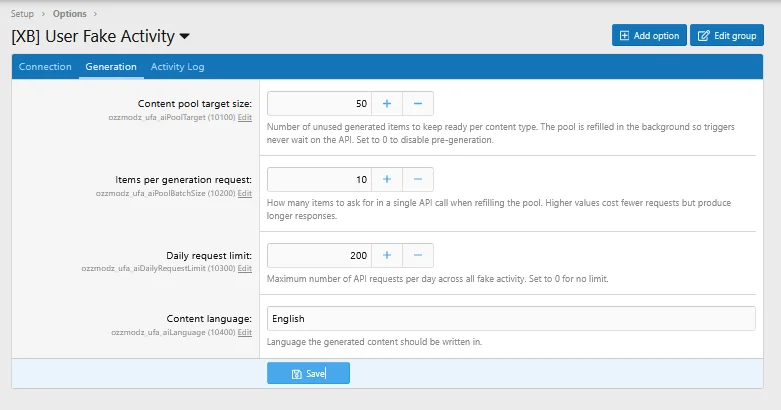Click the ozzmodz_ufa_aiPoolTarget (10100) option ID text
This screenshot has width=781, height=410.
pyautogui.click(x=172, y=118)
